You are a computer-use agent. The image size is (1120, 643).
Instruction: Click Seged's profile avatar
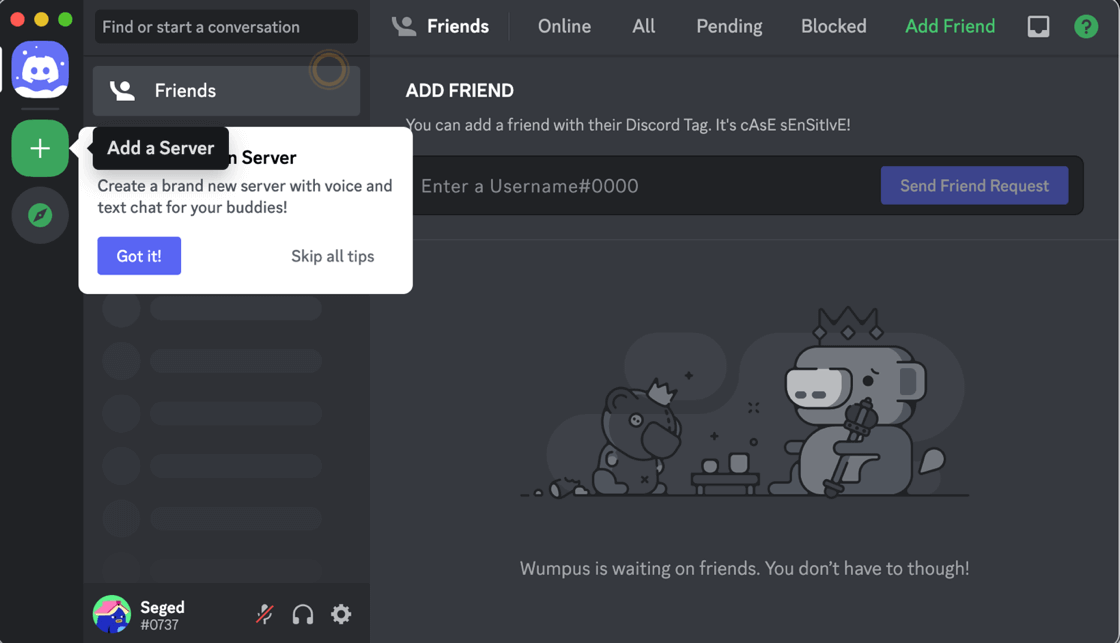112,614
